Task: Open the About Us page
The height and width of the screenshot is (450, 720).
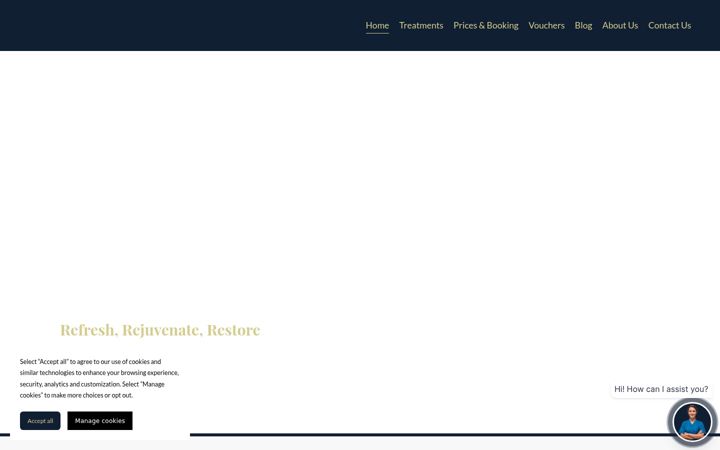Action: (x=620, y=25)
